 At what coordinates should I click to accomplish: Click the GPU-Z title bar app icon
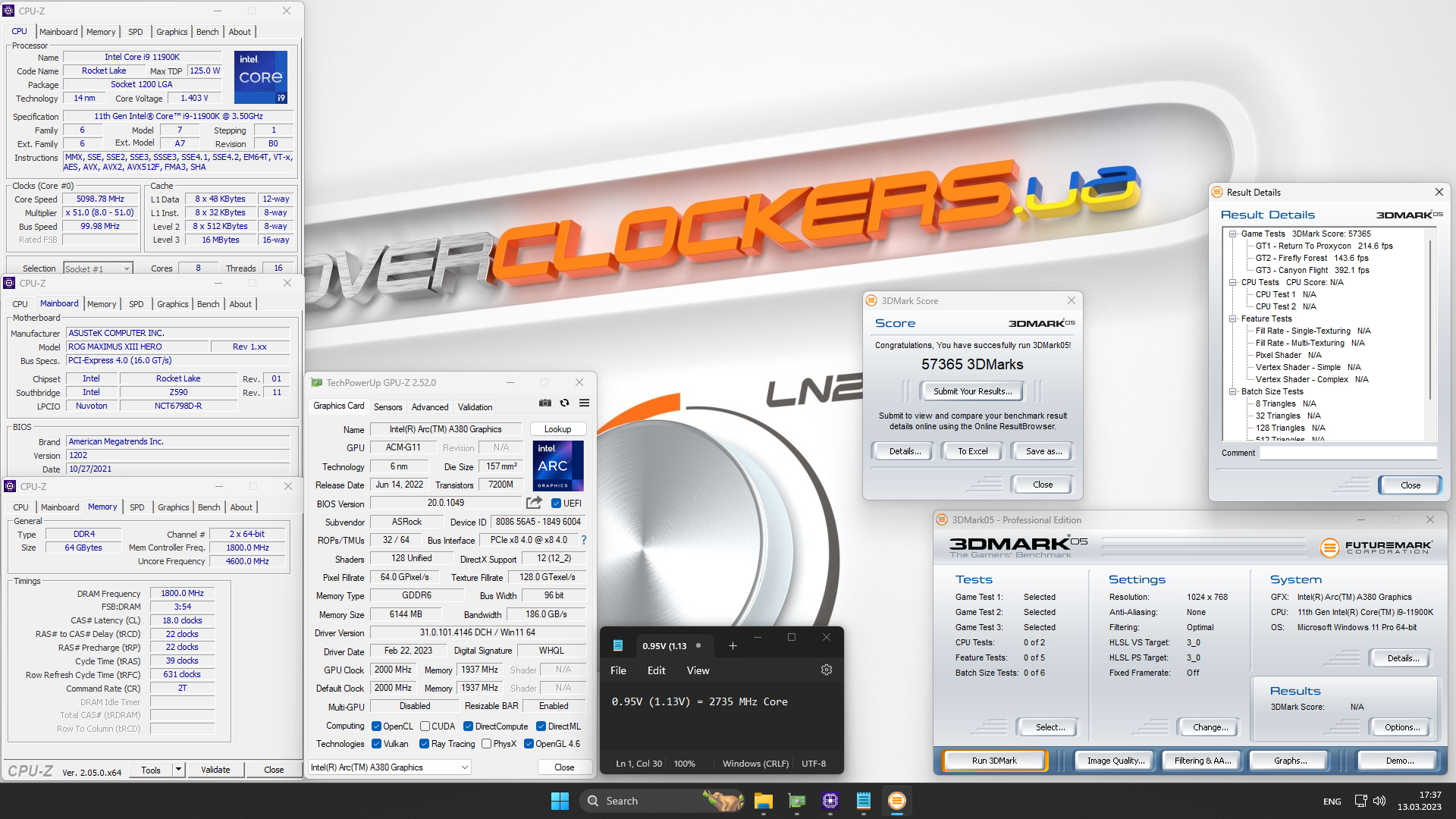pos(317,383)
